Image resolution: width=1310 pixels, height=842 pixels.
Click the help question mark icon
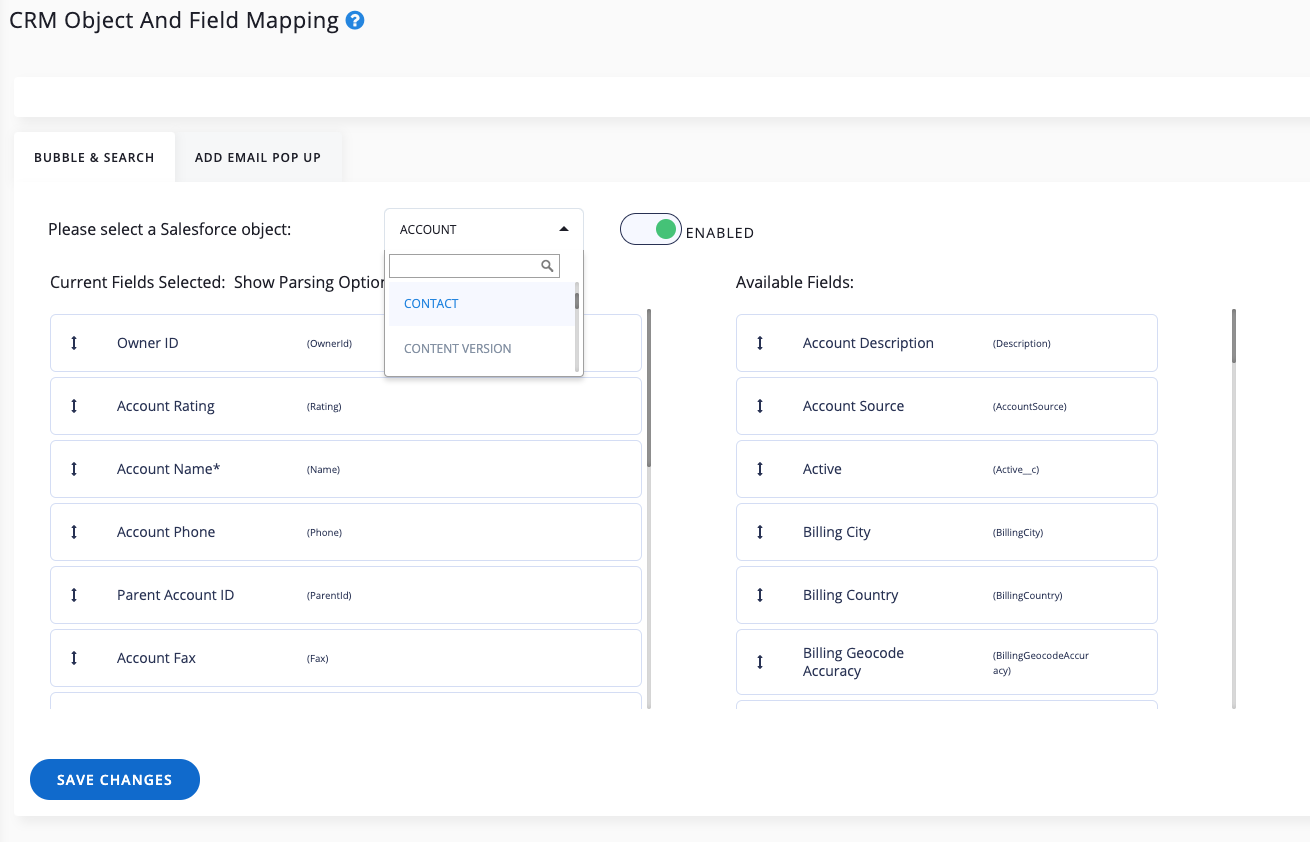354,21
